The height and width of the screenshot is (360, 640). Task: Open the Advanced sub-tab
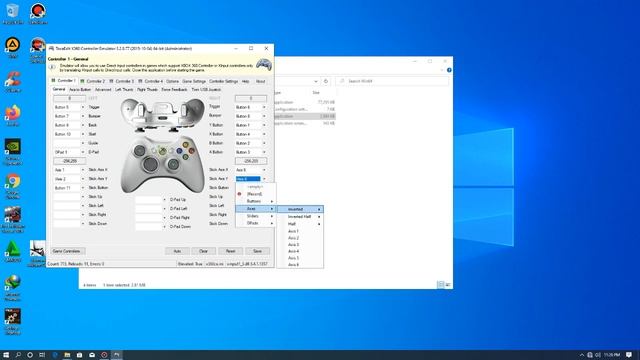[x=103, y=89]
